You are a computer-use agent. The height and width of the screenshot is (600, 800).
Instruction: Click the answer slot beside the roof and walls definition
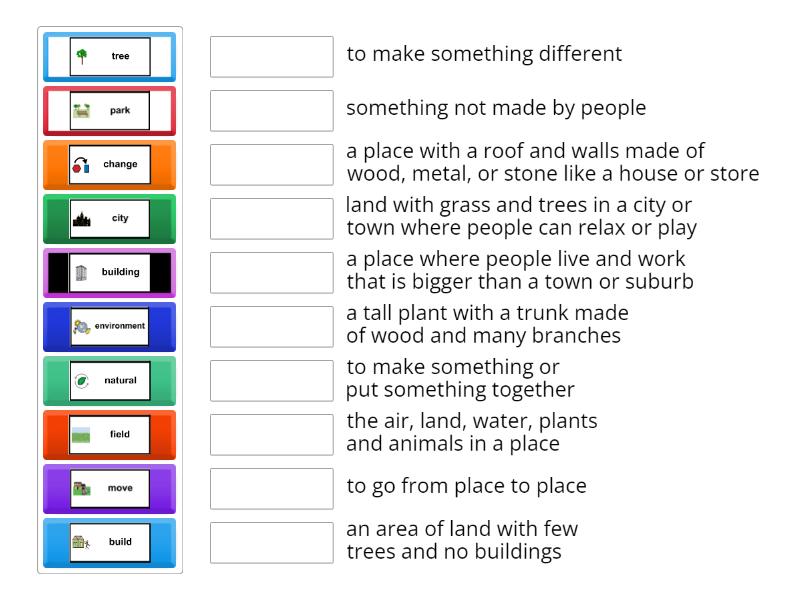coord(271,165)
